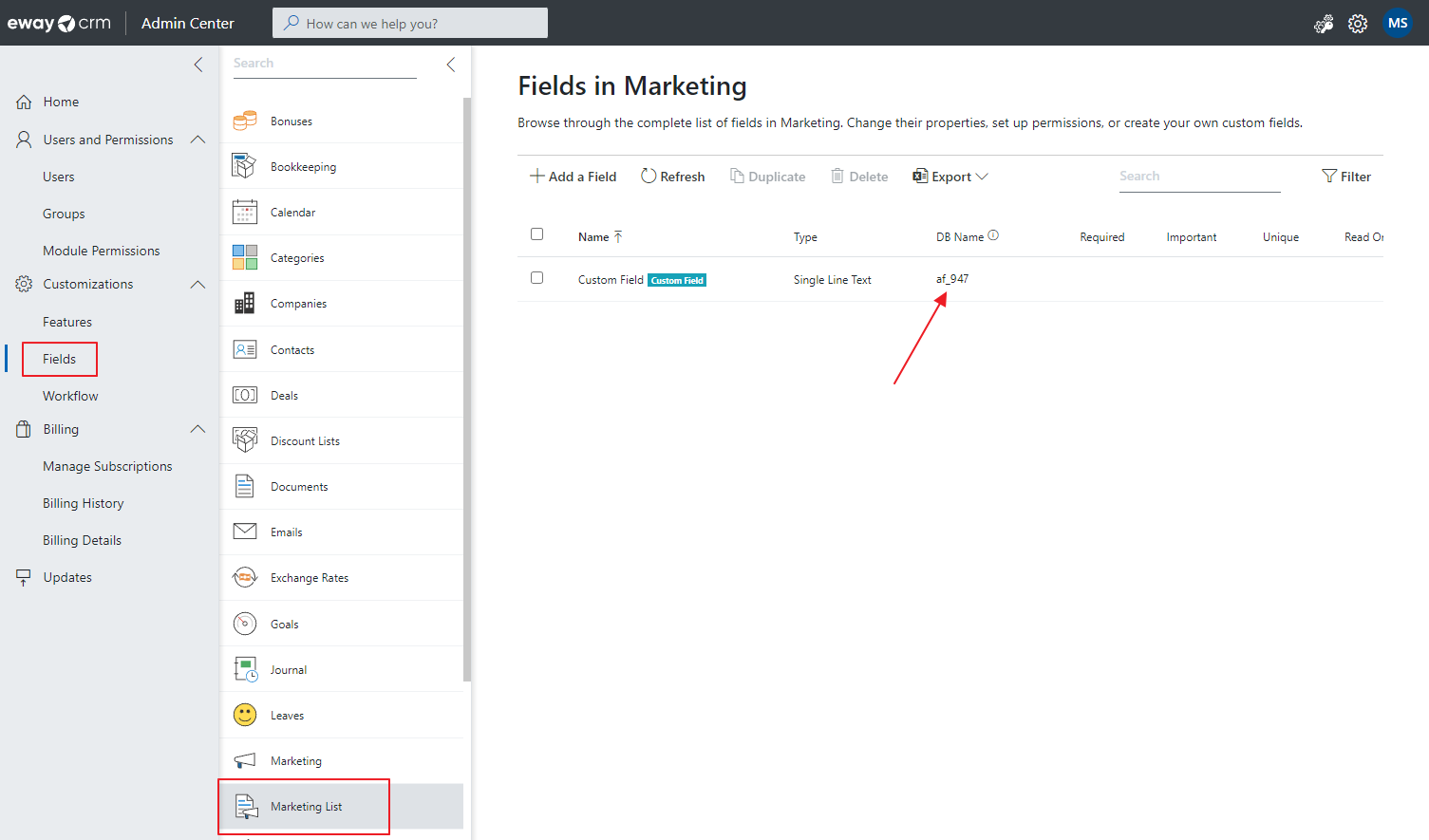
Task: Click the Updates icon in sidebar
Action: click(24, 577)
